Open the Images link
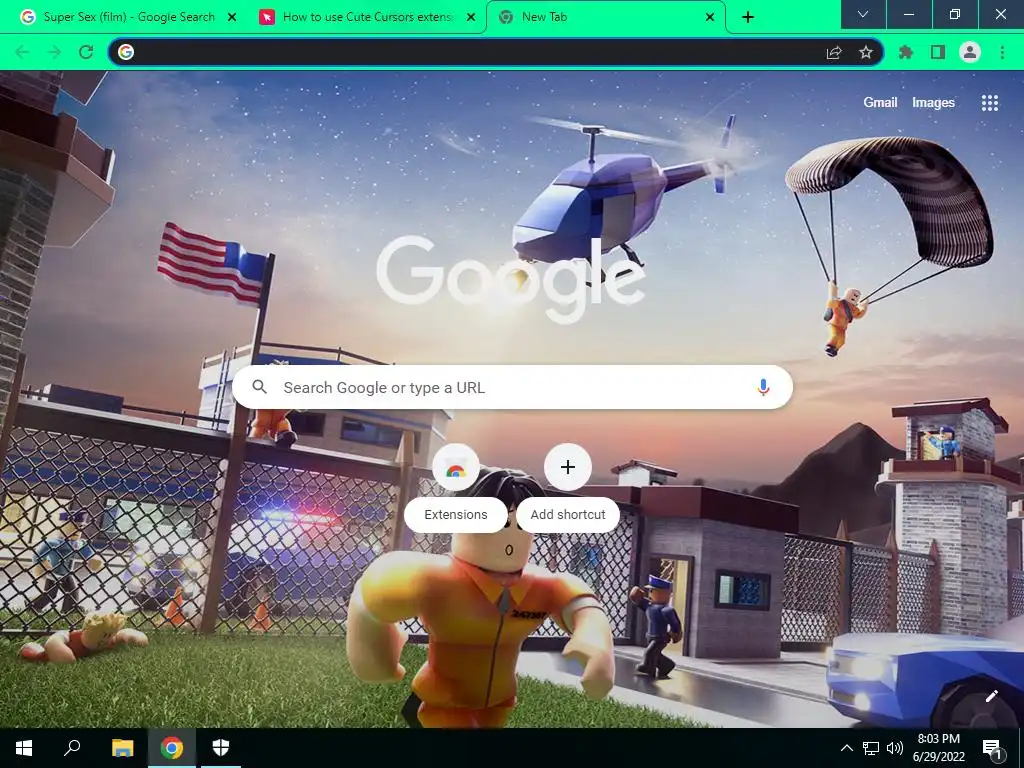This screenshot has width=1024, height=768. pos(933,103)
